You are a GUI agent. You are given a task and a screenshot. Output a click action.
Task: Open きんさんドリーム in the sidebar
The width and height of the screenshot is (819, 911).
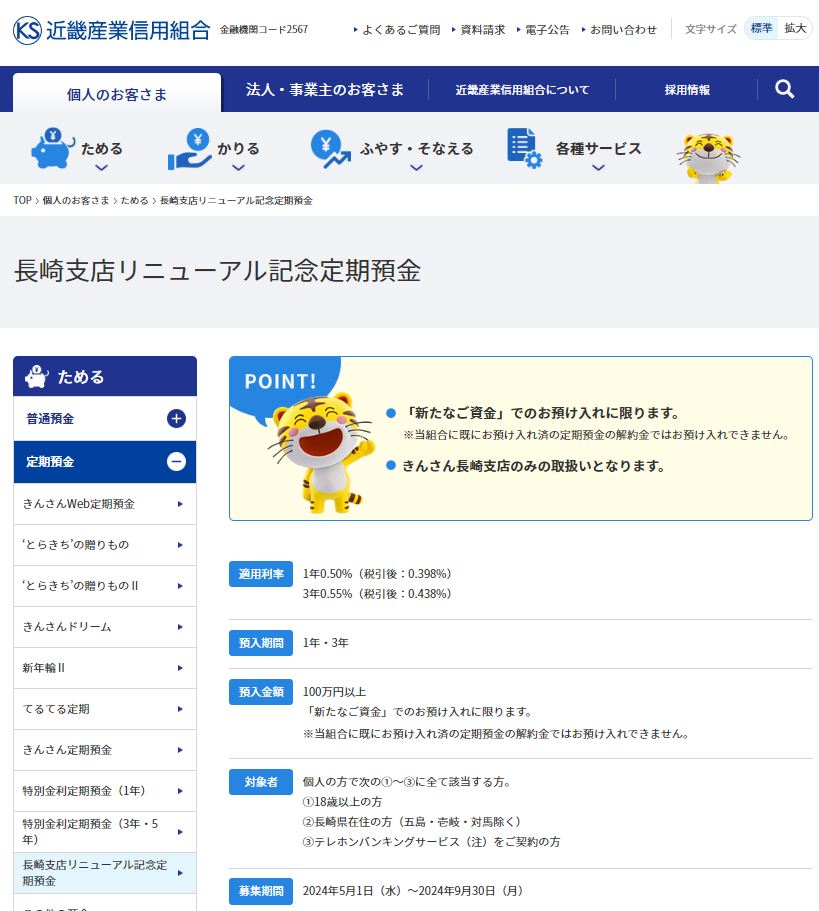coord(105,627)
